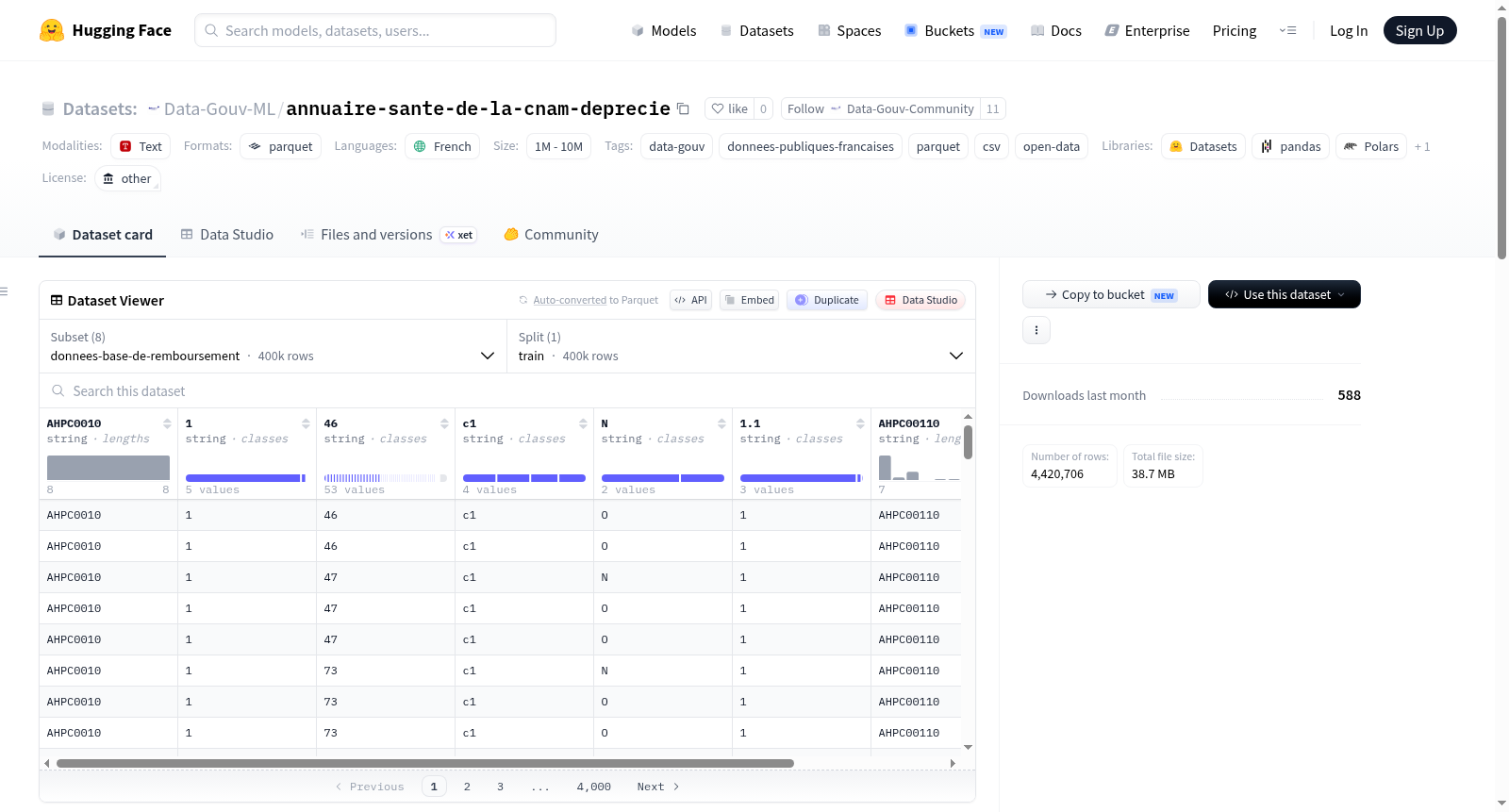
Task: Sort the AHPC0010 column
Action: 167,423
